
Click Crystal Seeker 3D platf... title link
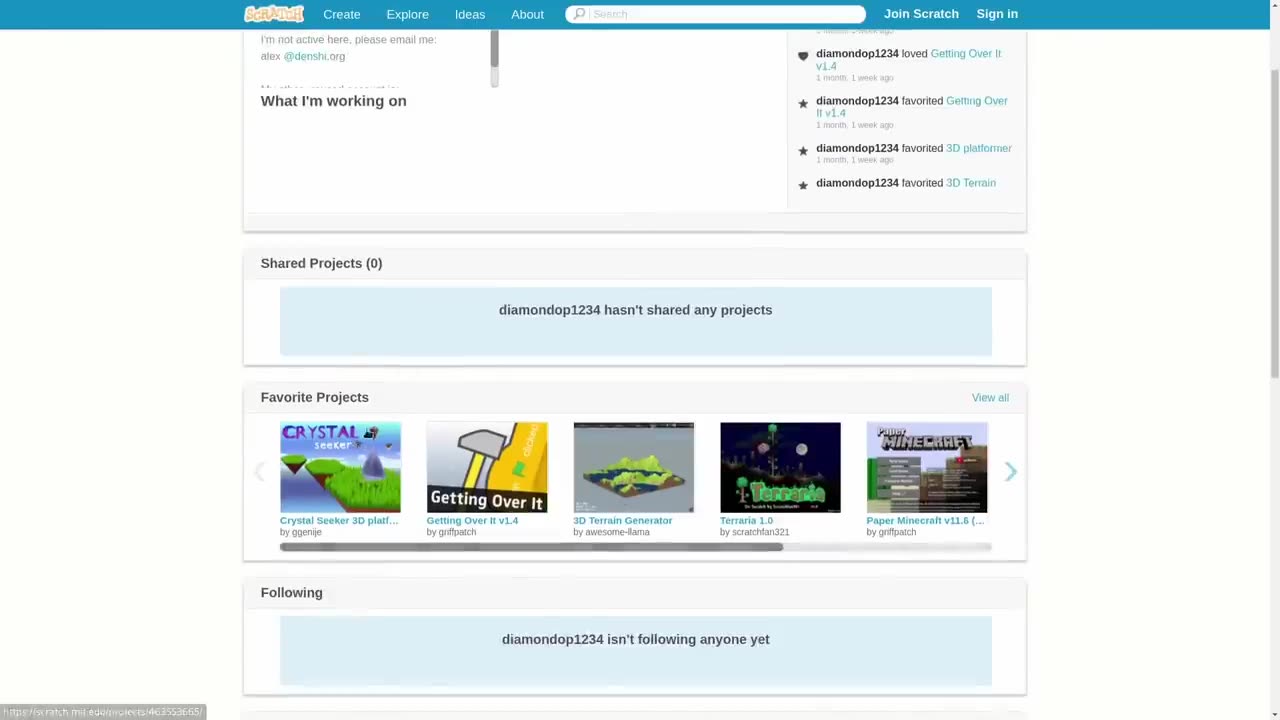click(339, 520)
